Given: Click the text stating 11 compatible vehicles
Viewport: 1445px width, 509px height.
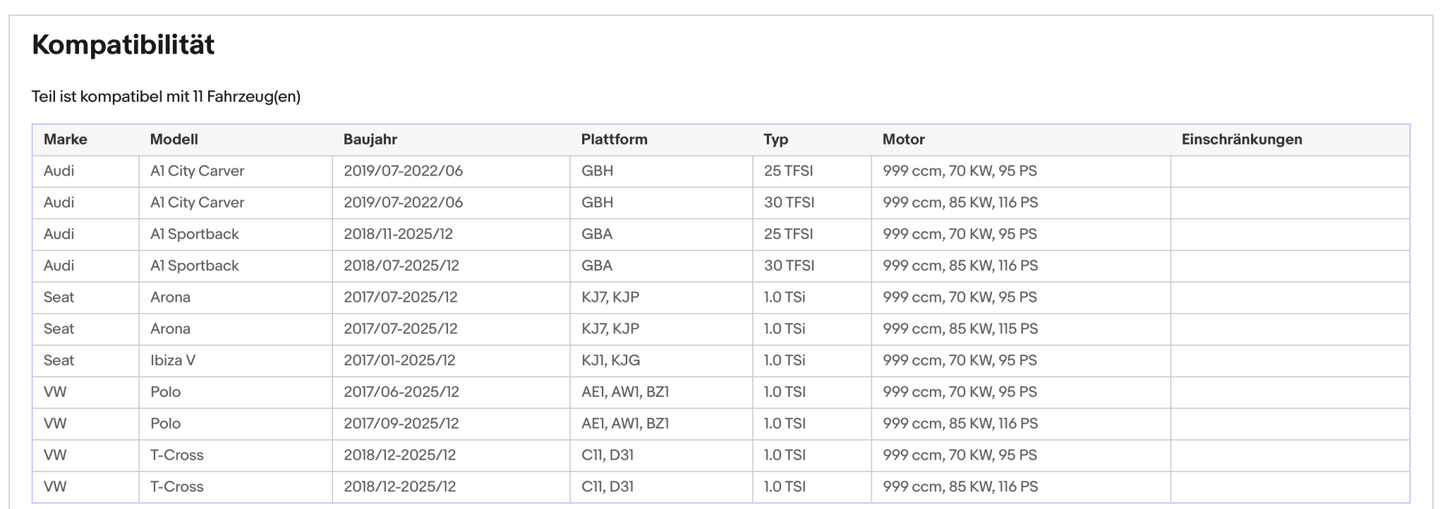Looking at the screenshot, I should click(166, 97).
